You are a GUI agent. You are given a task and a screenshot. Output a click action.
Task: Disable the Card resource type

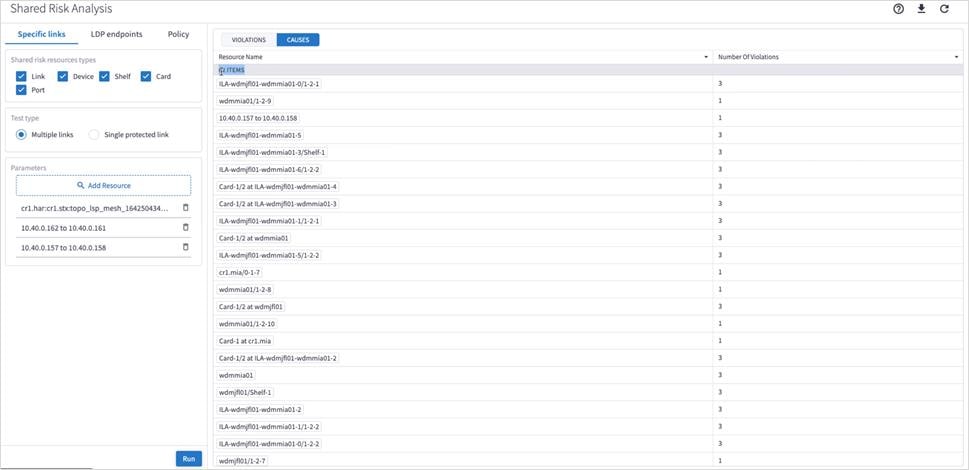(x=146, y=77)
